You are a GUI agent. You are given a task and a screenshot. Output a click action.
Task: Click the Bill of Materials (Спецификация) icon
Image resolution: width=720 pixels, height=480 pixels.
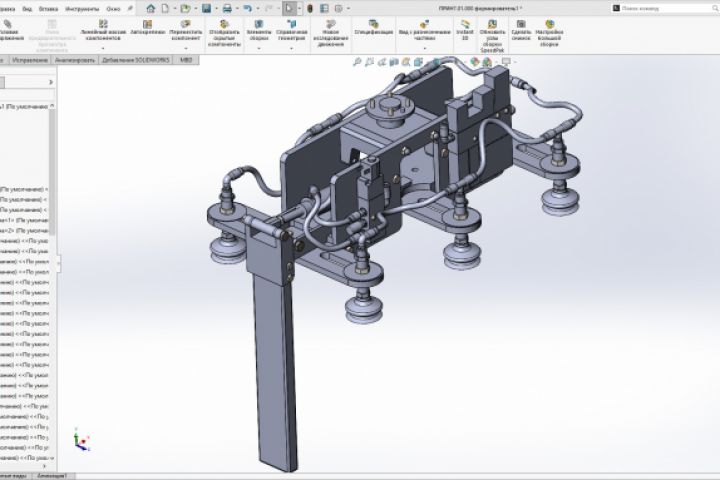click(374, 28)
